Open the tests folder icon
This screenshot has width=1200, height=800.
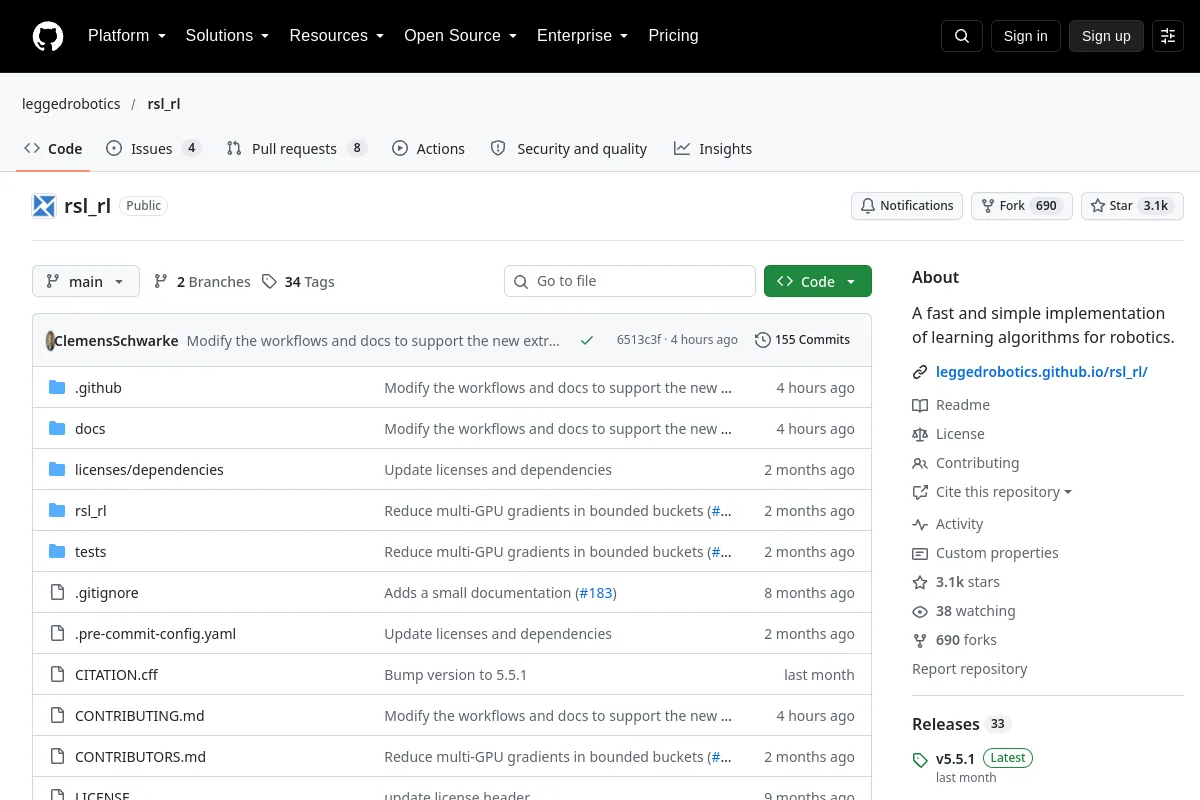[57, 552]
